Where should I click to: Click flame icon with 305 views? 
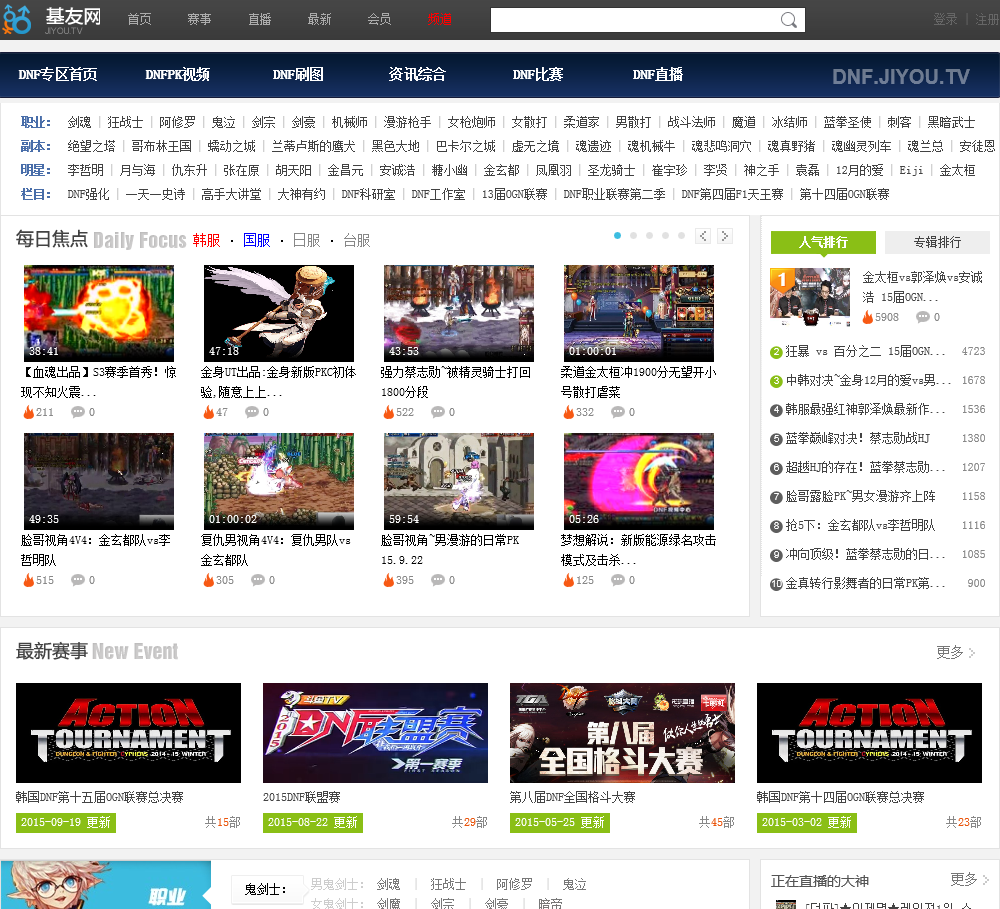209,580
